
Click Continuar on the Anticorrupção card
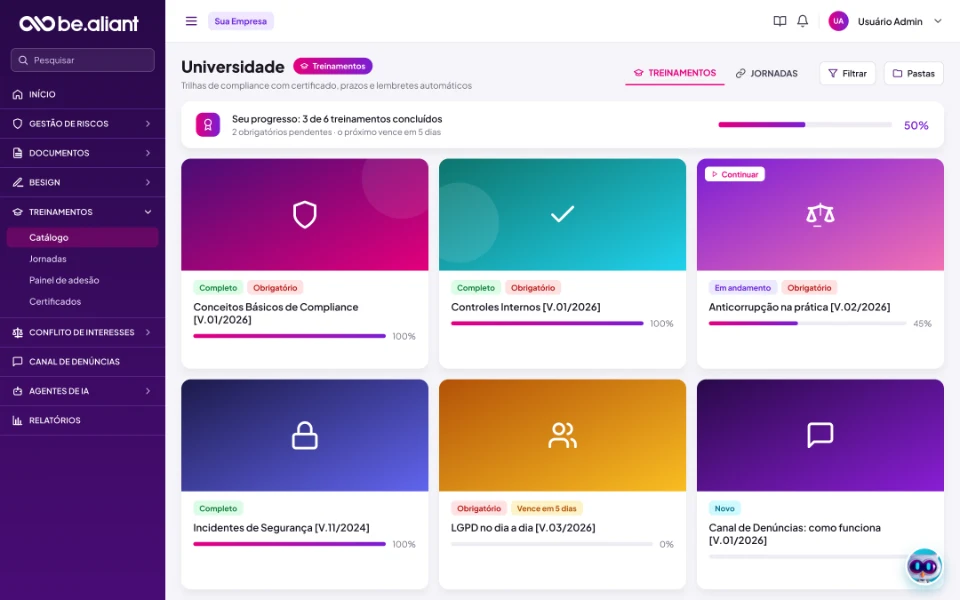point(735,174)
